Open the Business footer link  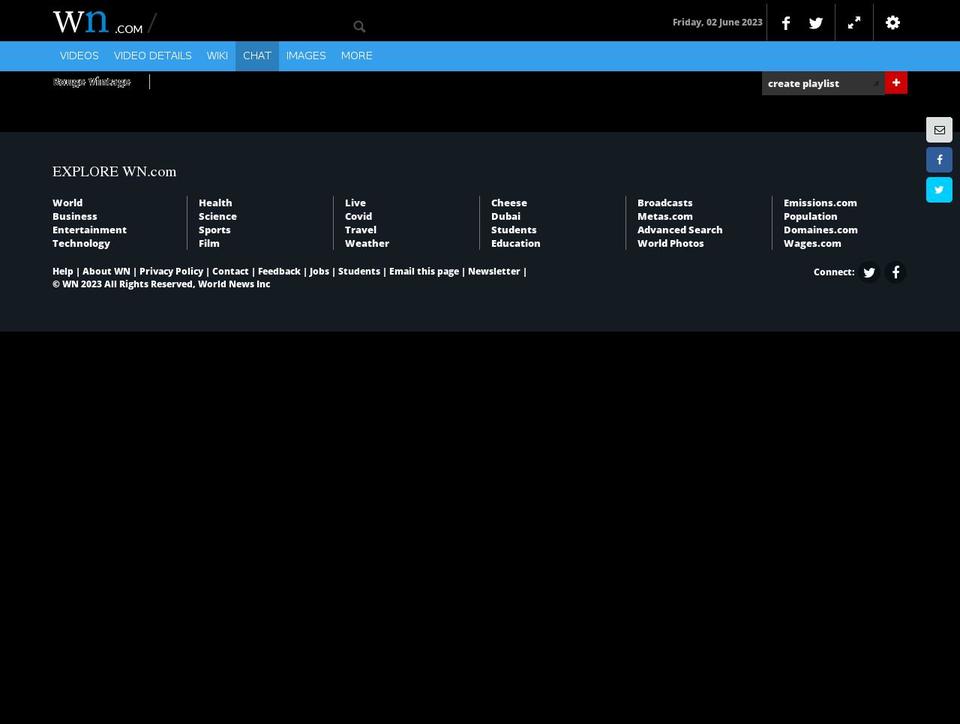click(x=75, y=216)
